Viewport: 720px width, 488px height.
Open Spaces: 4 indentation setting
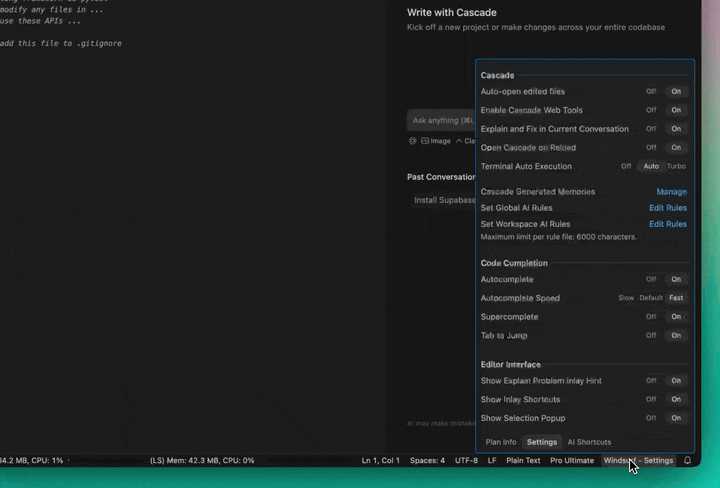pyautogui.click(x=427, y=460)
